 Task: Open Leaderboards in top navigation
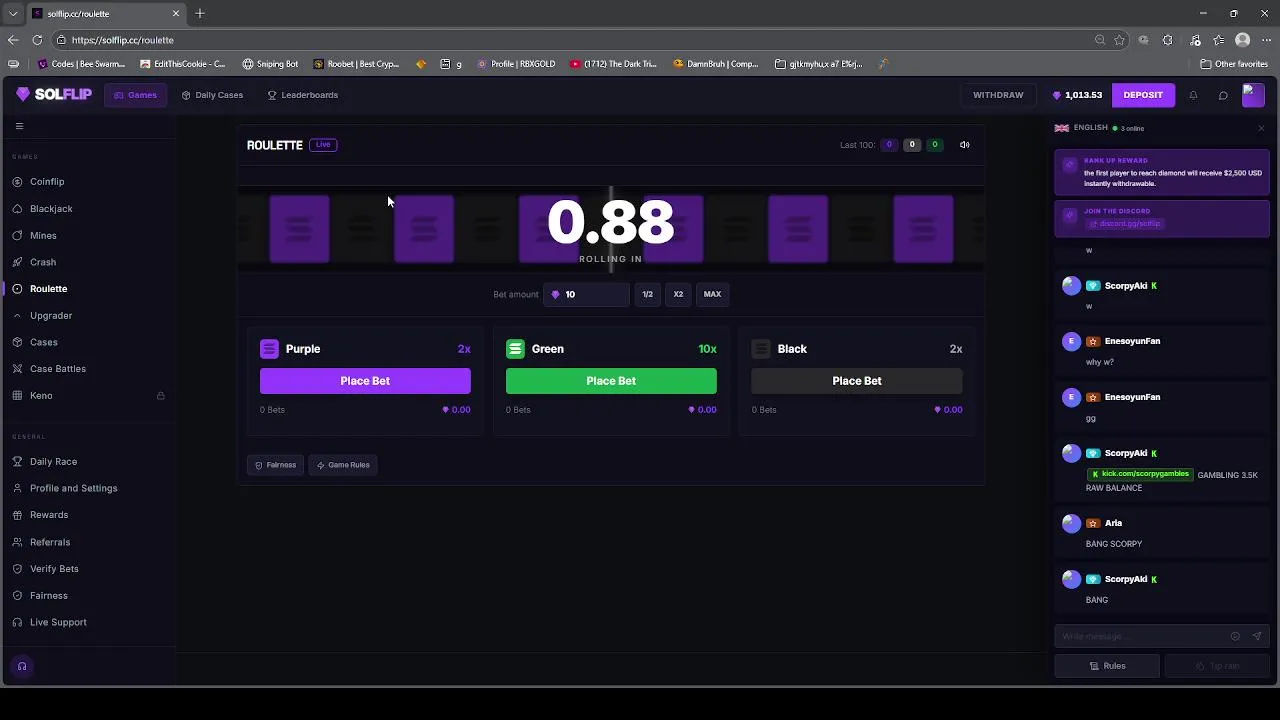click(x=303, y=95)
